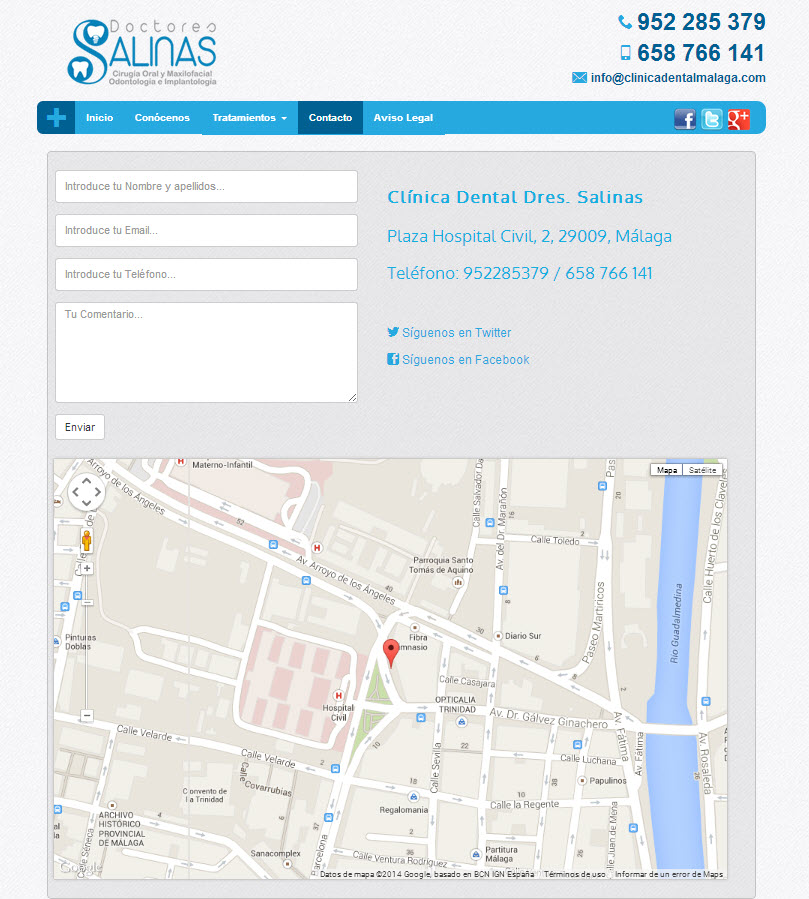Switch map to Satélite view
809x899 pixels.
pyautogui.click(x=703, y=470)
